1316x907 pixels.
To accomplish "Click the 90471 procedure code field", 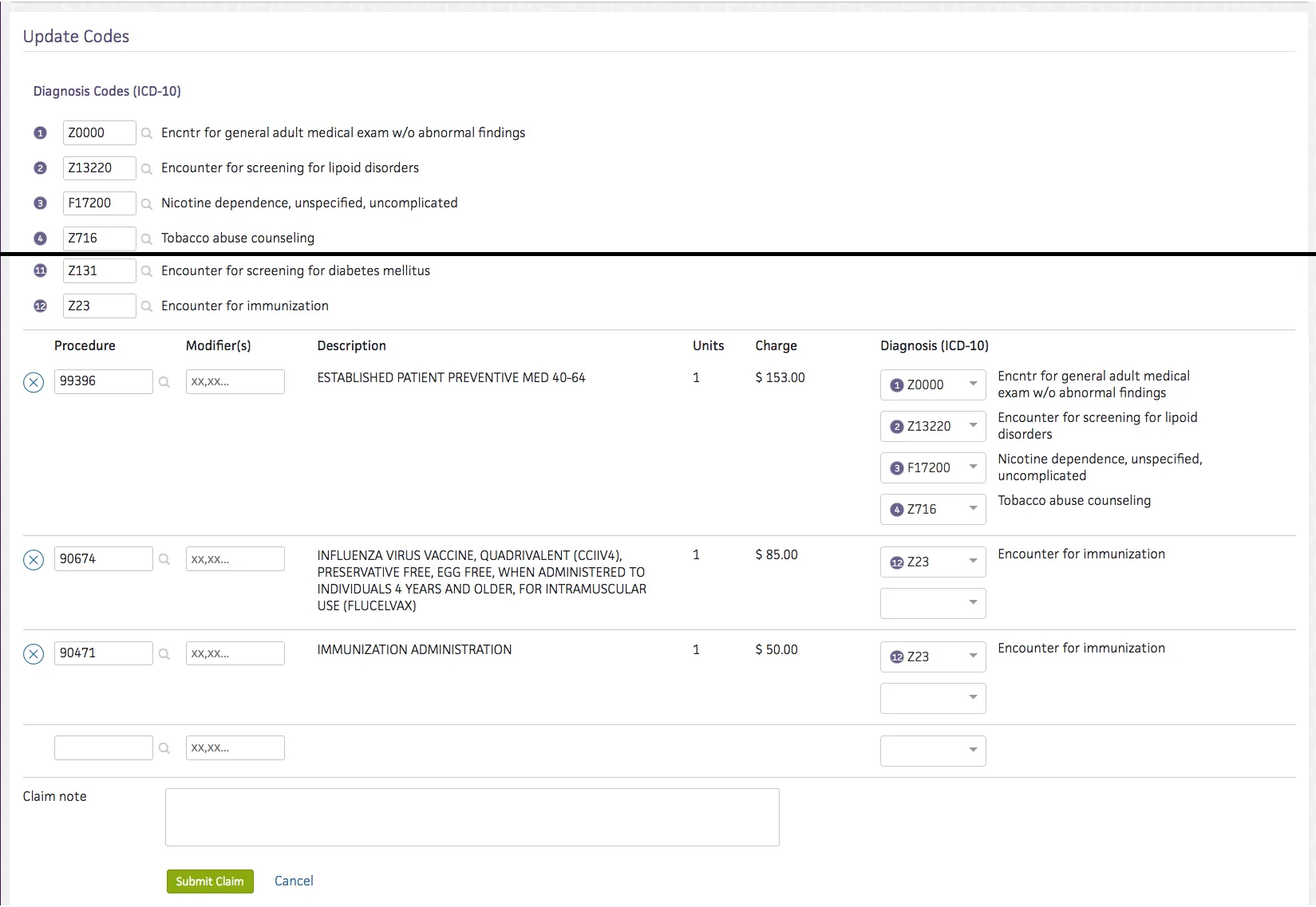I will click(103, 653).
